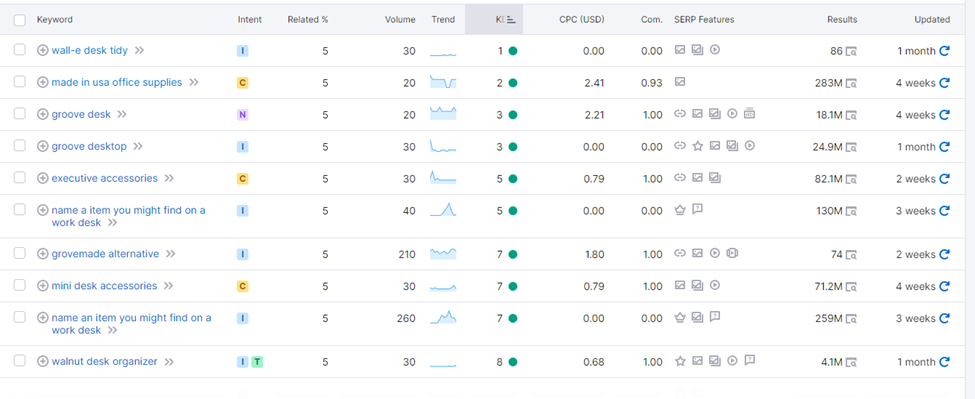Expand name an item you might find chevron
Screen dimensions: 975x399
pos(113,331)
